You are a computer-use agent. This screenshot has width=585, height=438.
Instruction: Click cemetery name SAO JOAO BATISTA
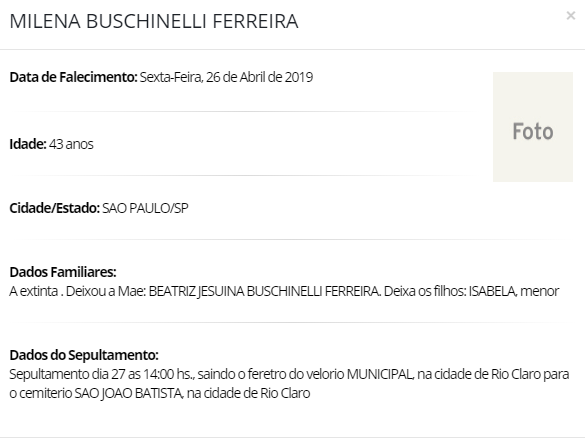pyautogui.click(x=128, y=393)
